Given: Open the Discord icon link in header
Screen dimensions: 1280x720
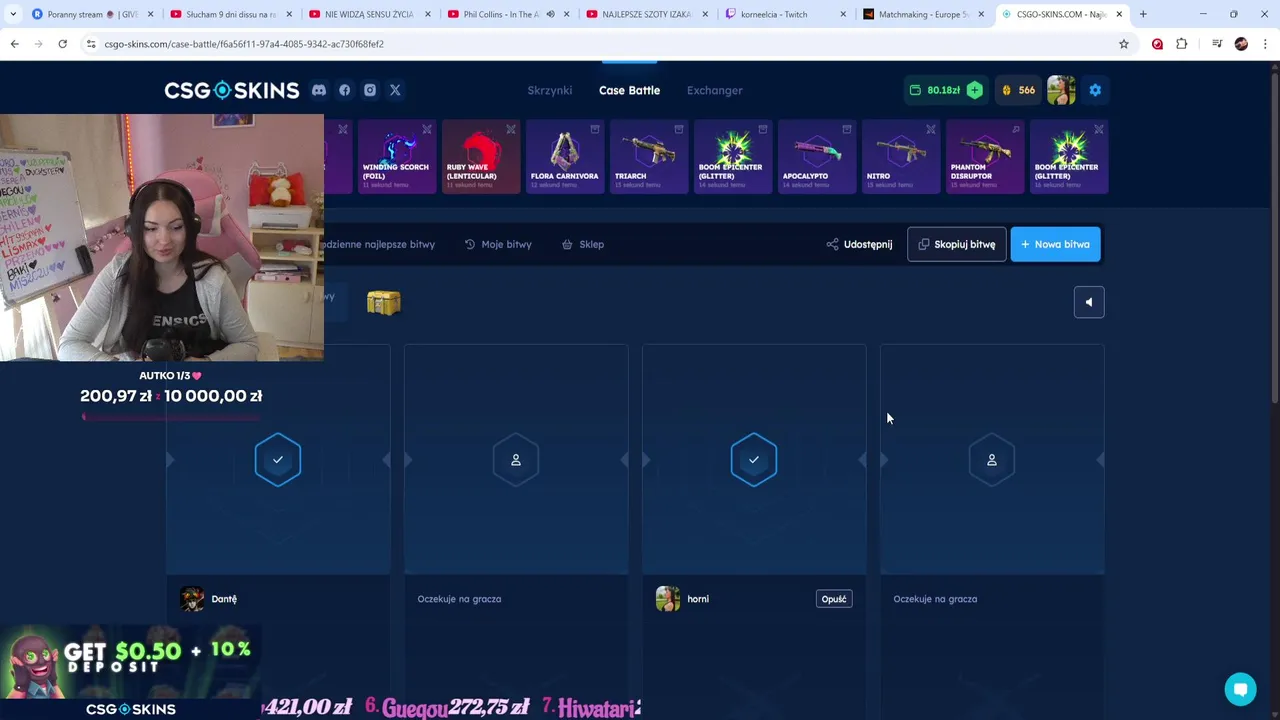Looking at the screenshot, I should tap(318, 90).
